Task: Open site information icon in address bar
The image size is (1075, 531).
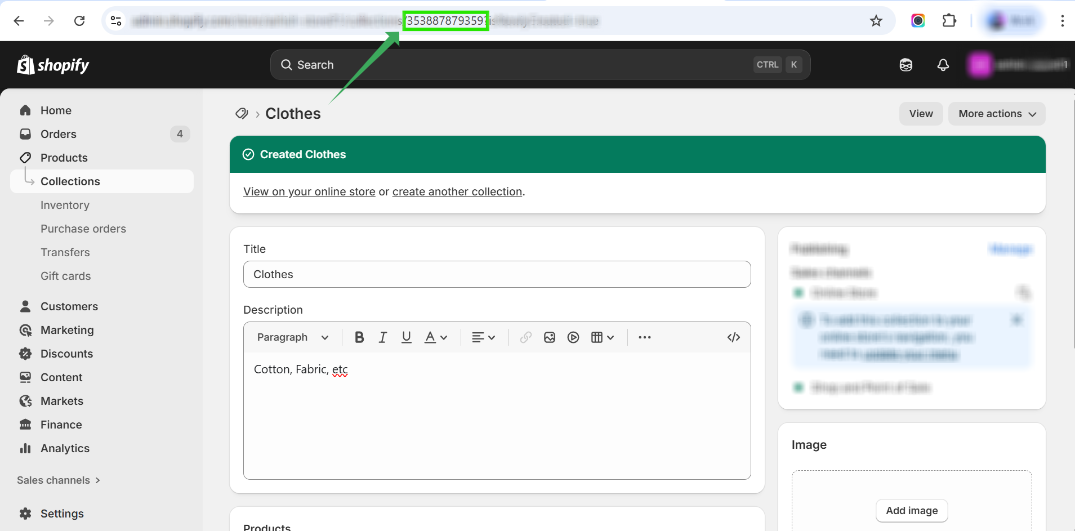Action: (x=117, y=21)
